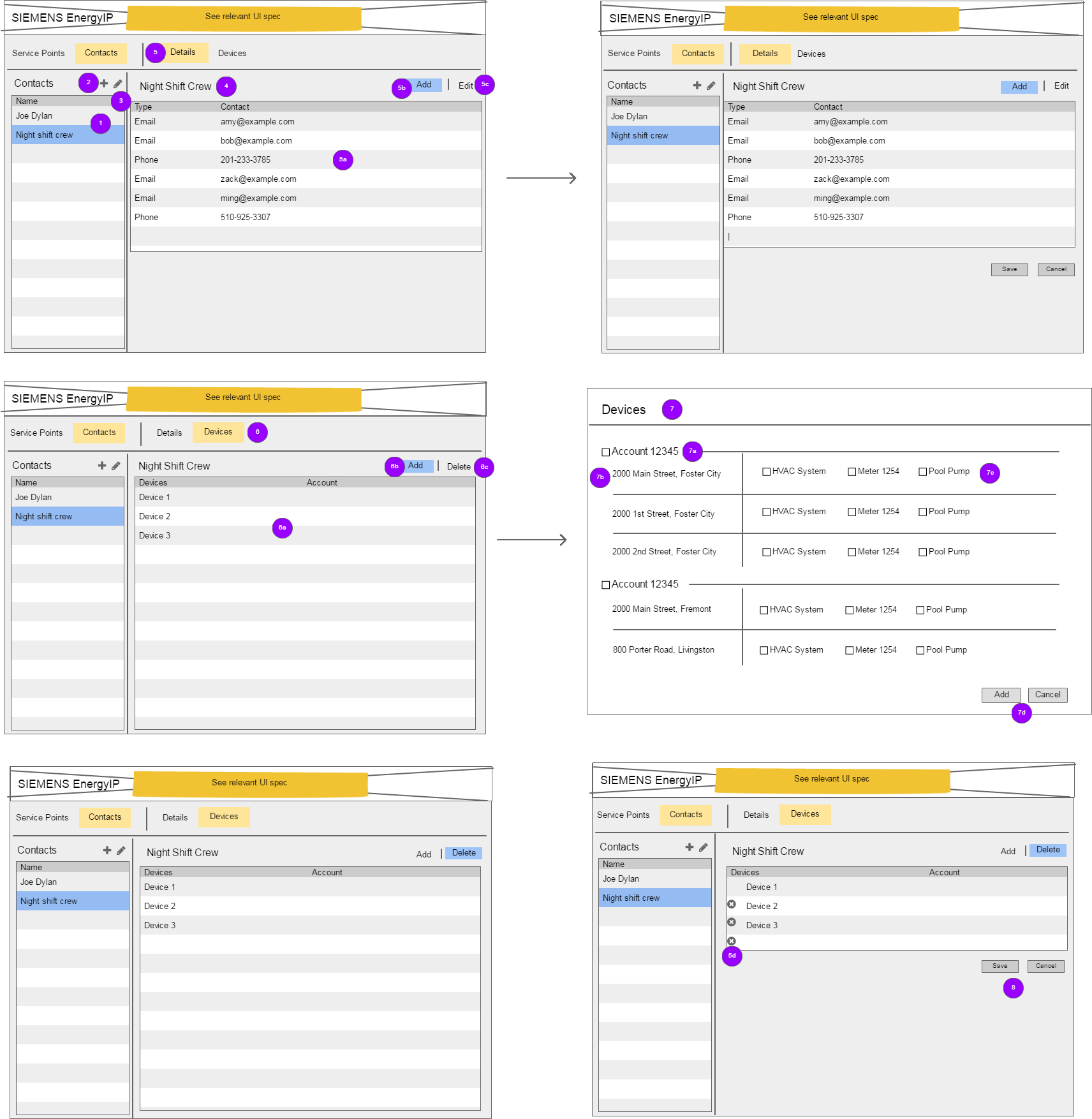
Task: Click Save in the contact details edit view
Action: (1009, 269)
